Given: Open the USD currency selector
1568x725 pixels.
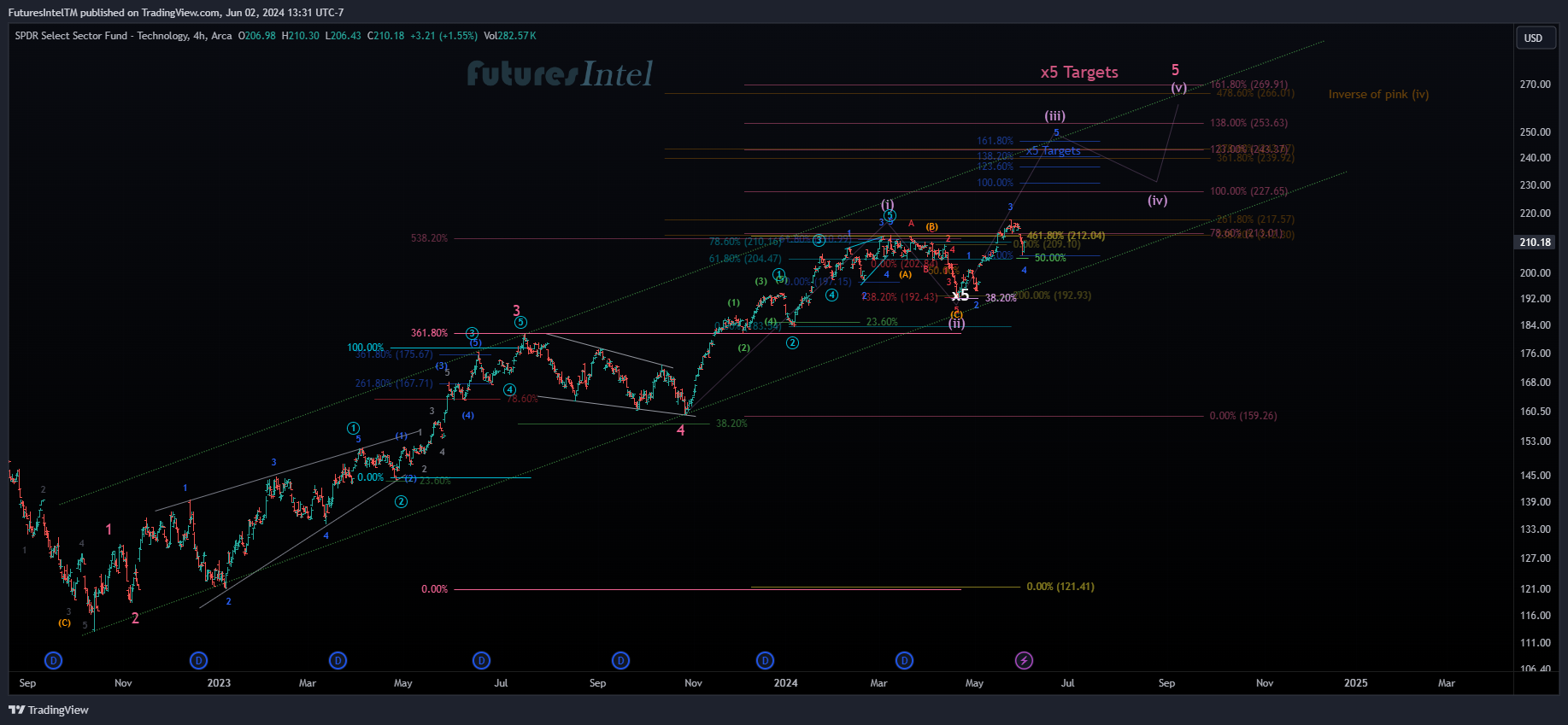Looking at the screenshot, I should (1534, 38).
